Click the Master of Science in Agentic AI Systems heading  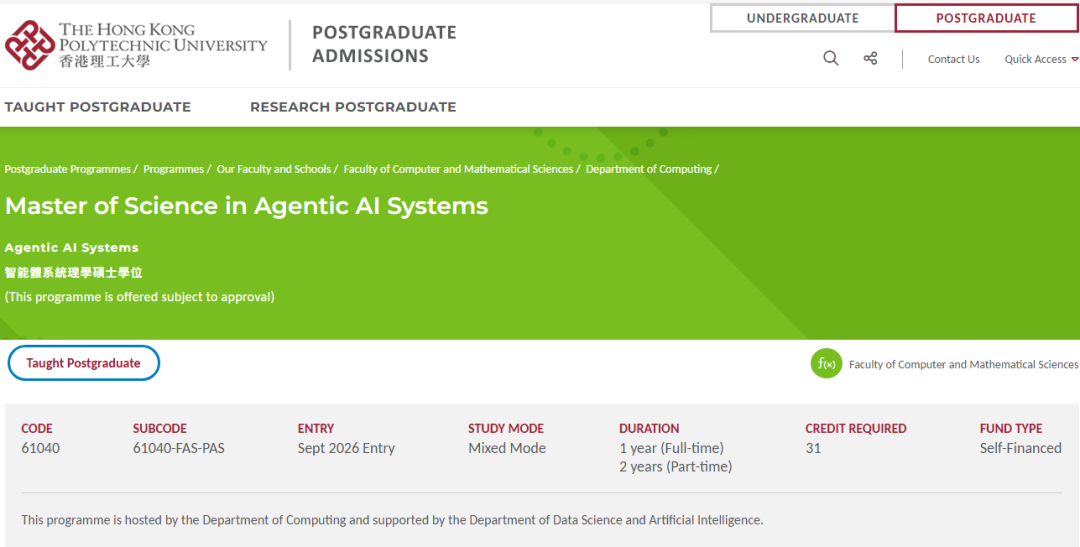[x=247, y=207]
